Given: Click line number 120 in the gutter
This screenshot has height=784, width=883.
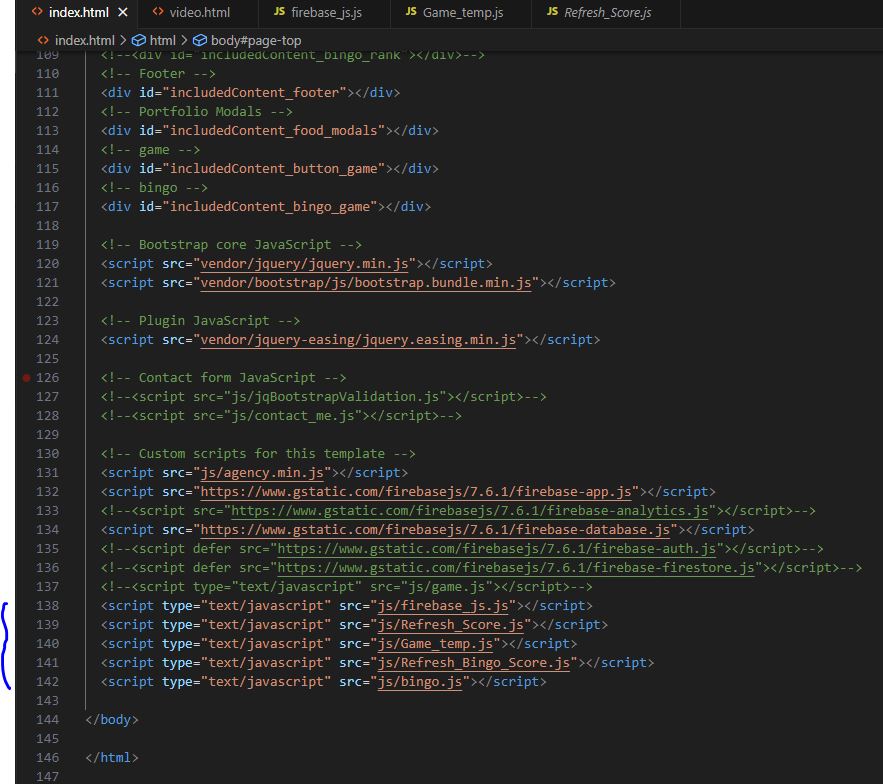Looking at the screenshot, I should (47, 264).
